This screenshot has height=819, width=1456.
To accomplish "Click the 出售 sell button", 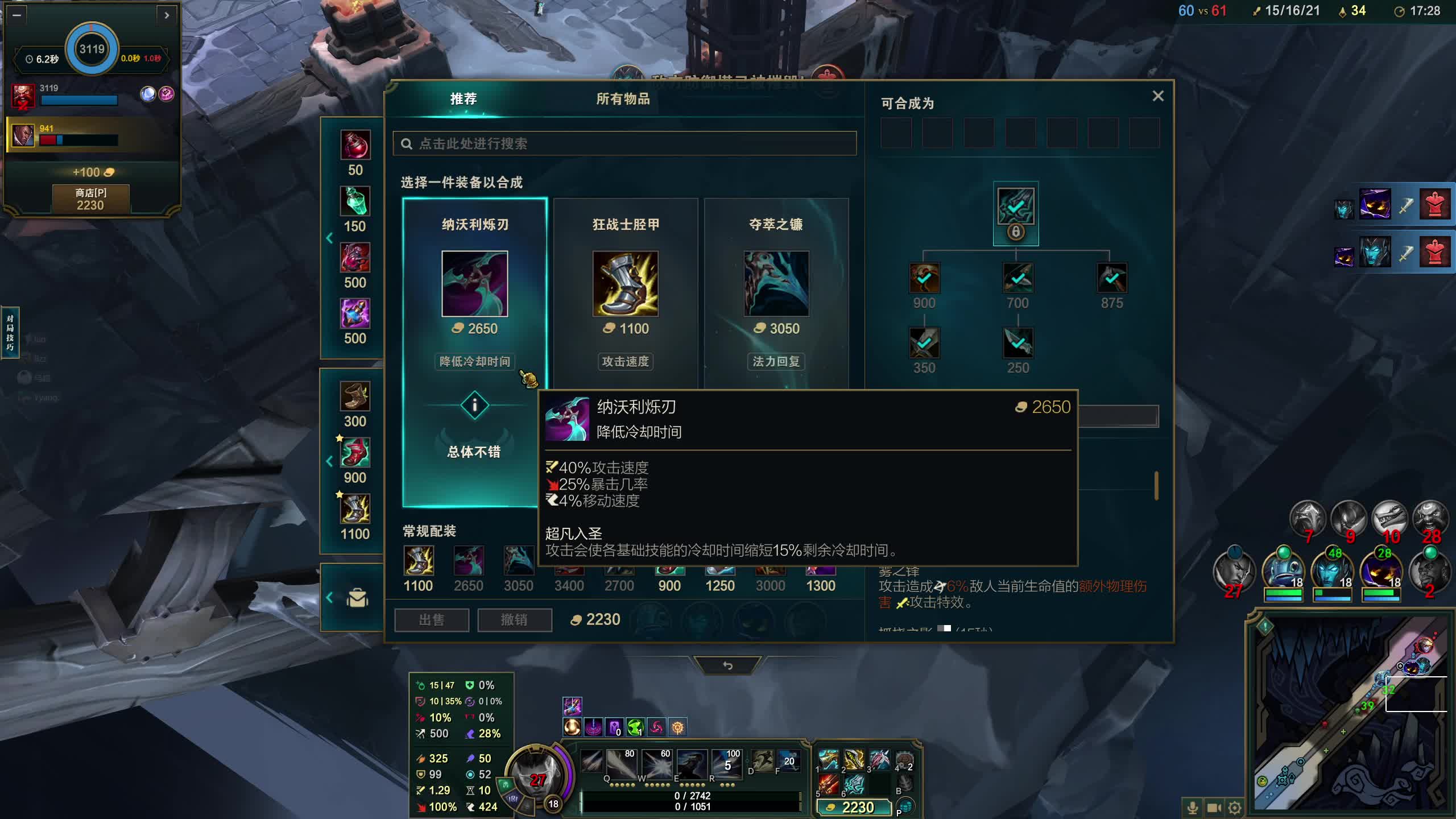I will (x=432, y=620).
